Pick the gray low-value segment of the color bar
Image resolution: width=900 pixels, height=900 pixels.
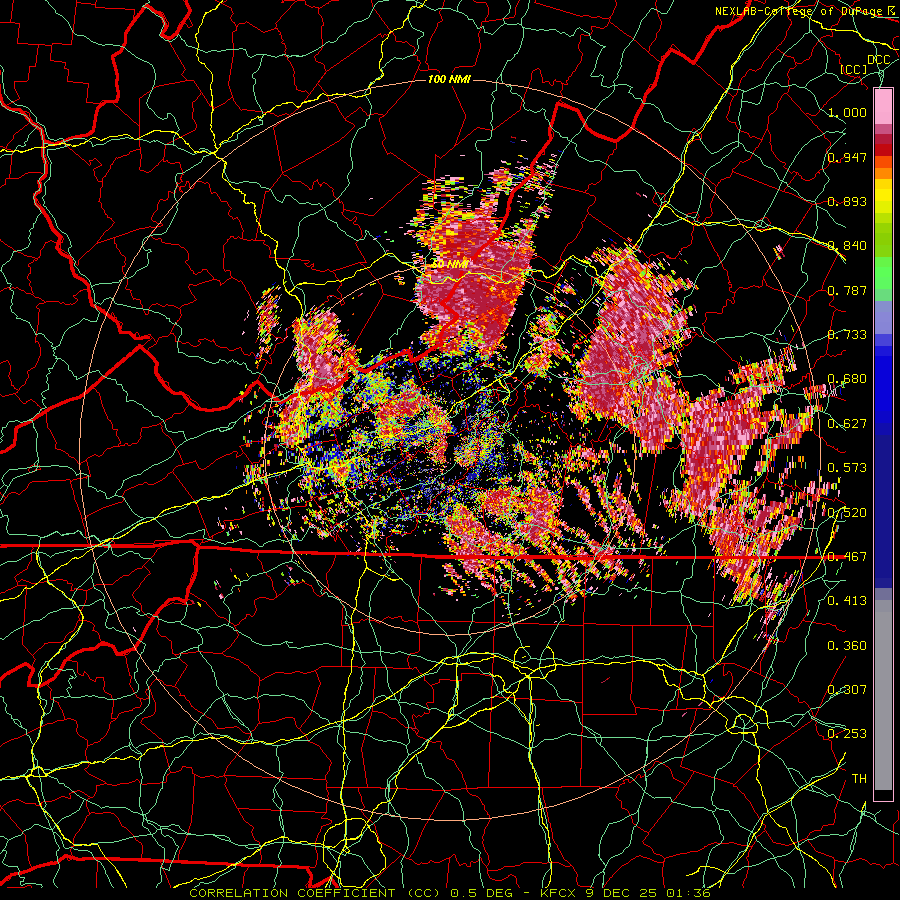click(883, 695)
